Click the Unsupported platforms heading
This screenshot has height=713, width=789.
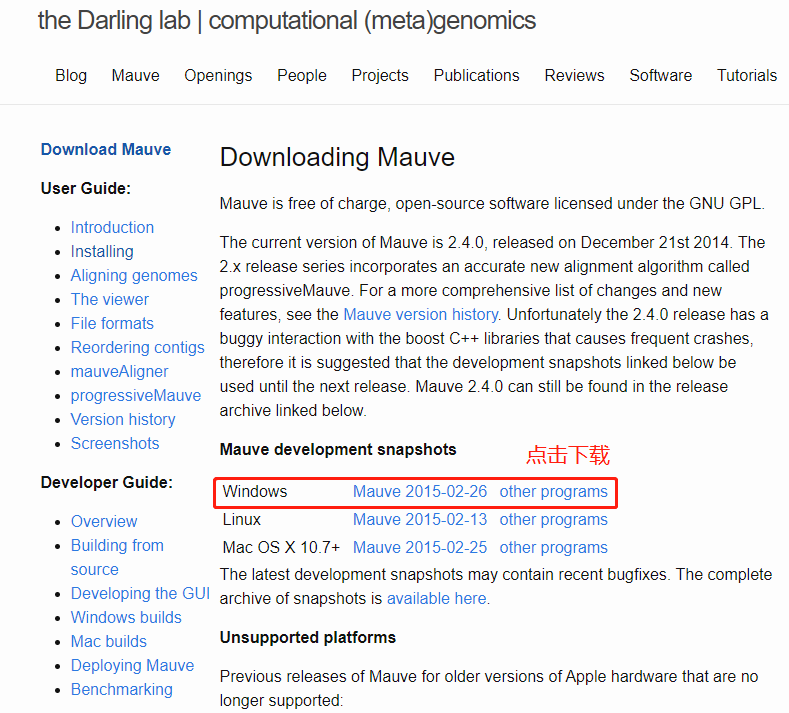pos(308,638)
